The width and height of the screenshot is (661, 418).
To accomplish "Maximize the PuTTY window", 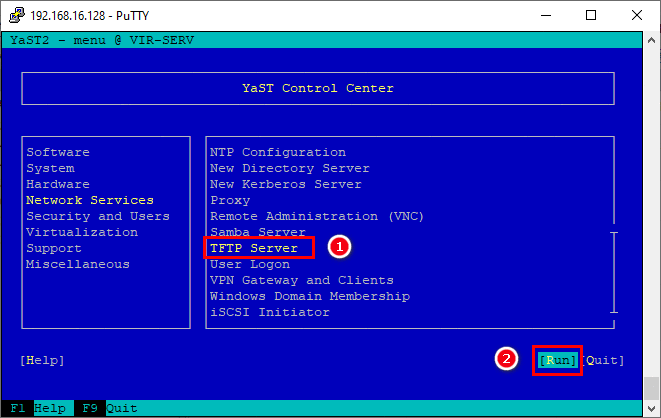I will point(591,15).
